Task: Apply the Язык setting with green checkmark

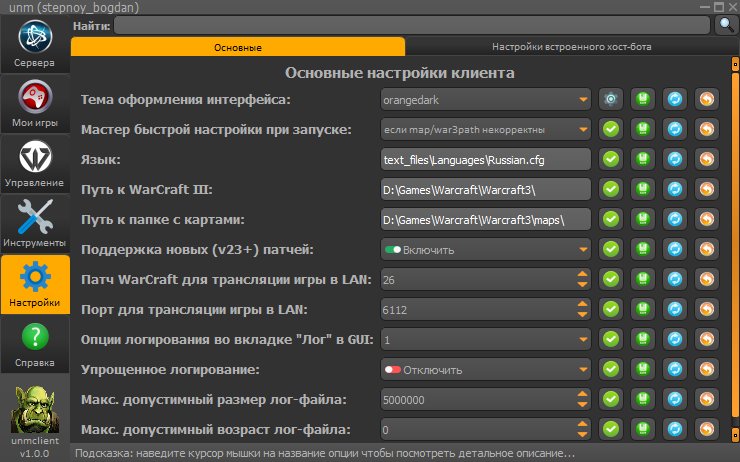Action: tap(611, 159)
